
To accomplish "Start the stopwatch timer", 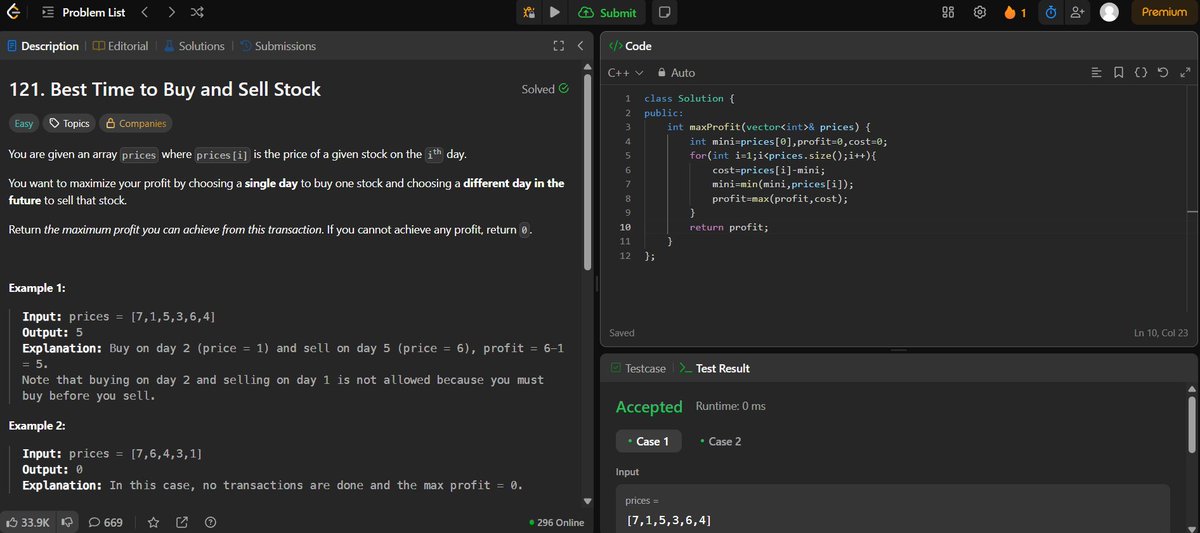I will (1051, 12).
